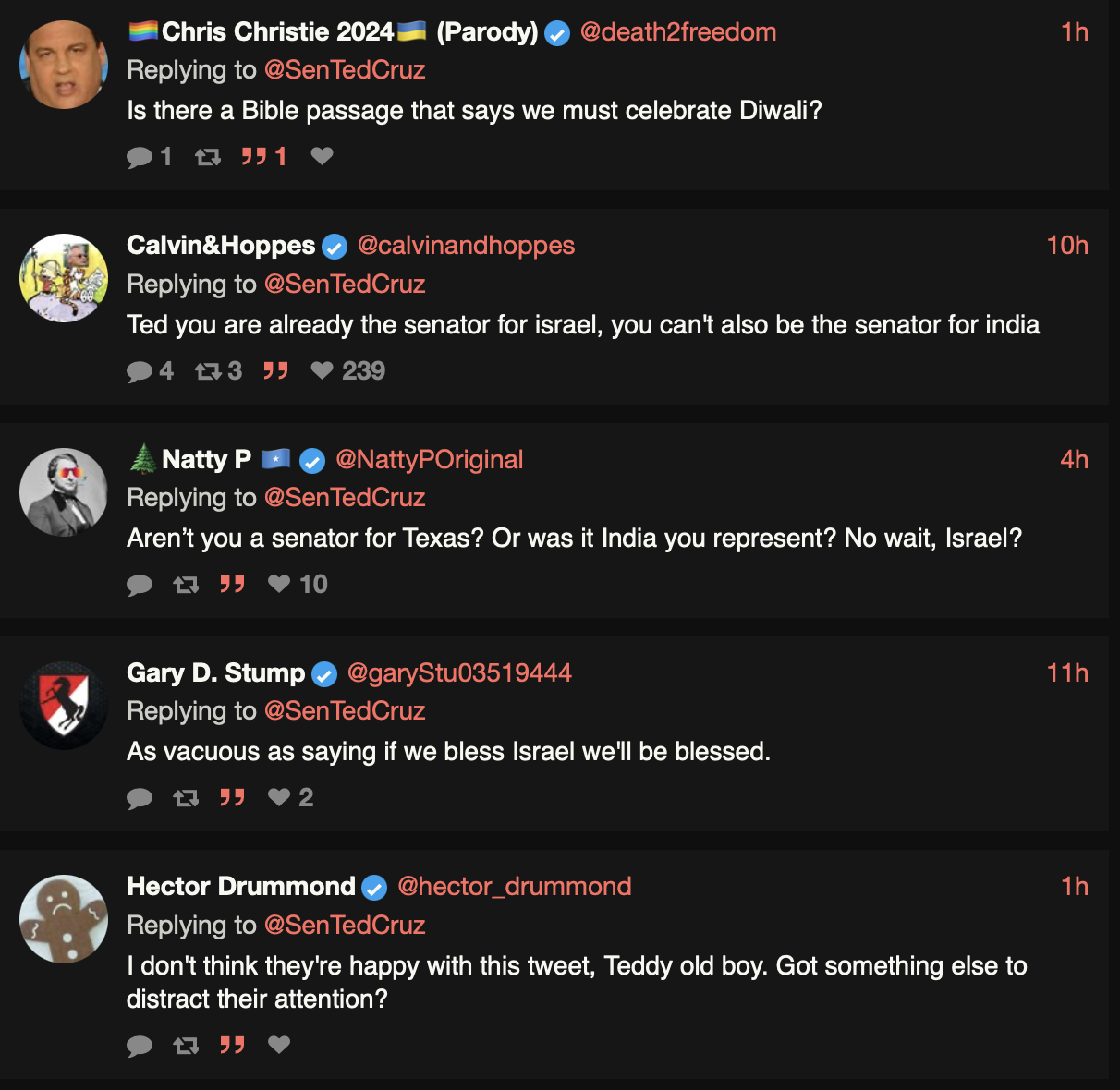
Task: Like Hector Drummond's tweet
Action: tap(279, 1045)
